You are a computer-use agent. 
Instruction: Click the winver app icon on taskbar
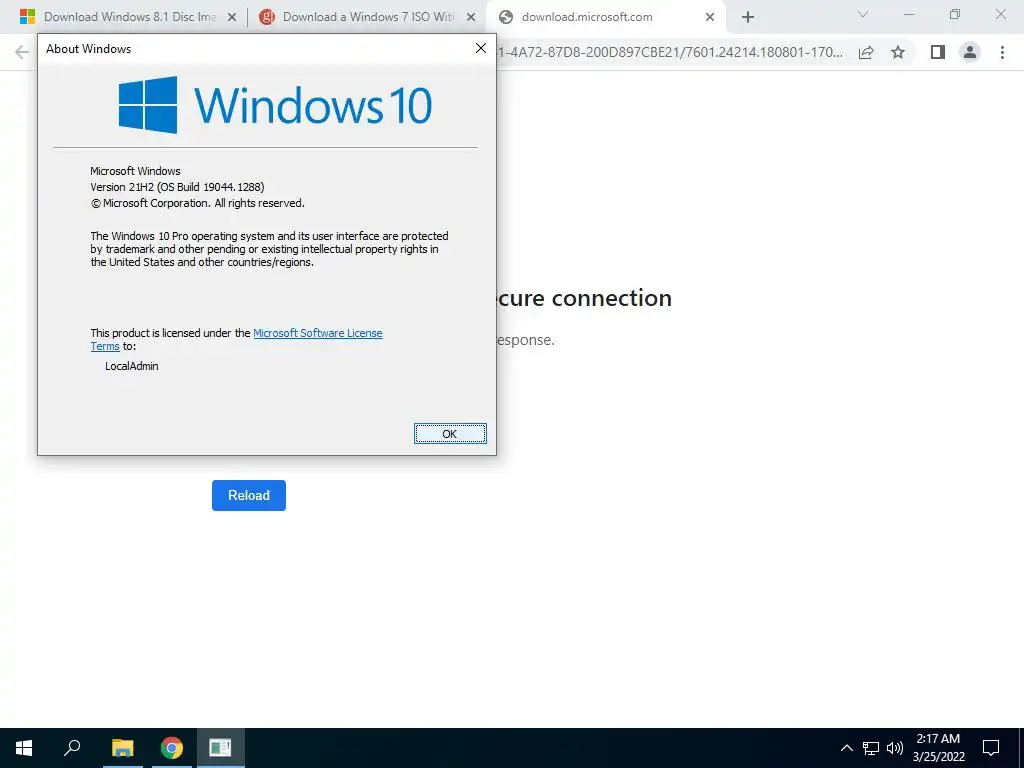click(221, 748)
